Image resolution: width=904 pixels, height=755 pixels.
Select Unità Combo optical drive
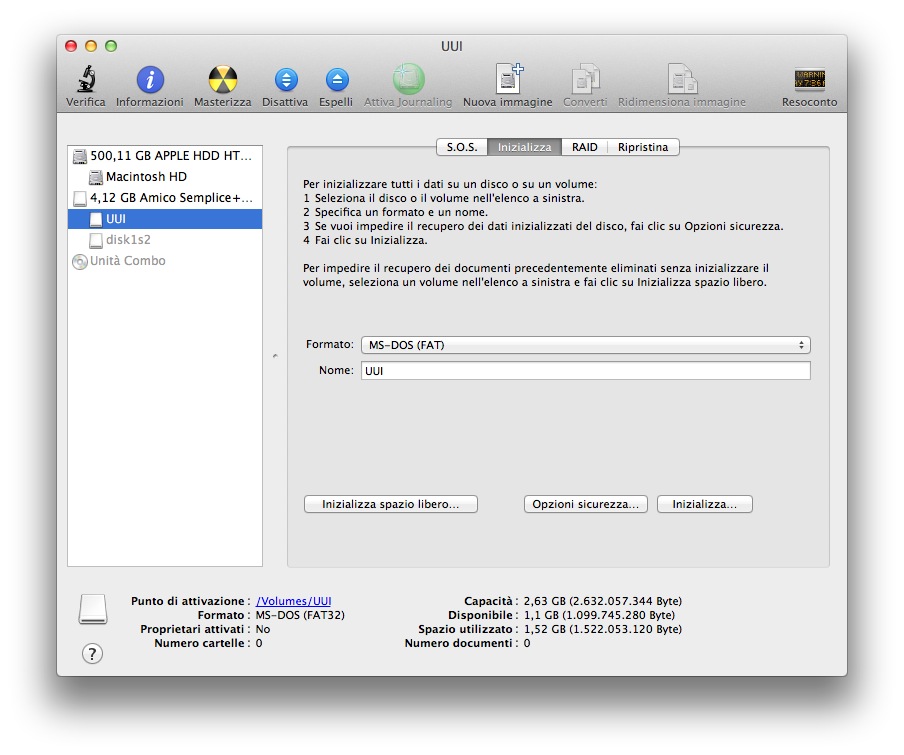pos(165,261)
